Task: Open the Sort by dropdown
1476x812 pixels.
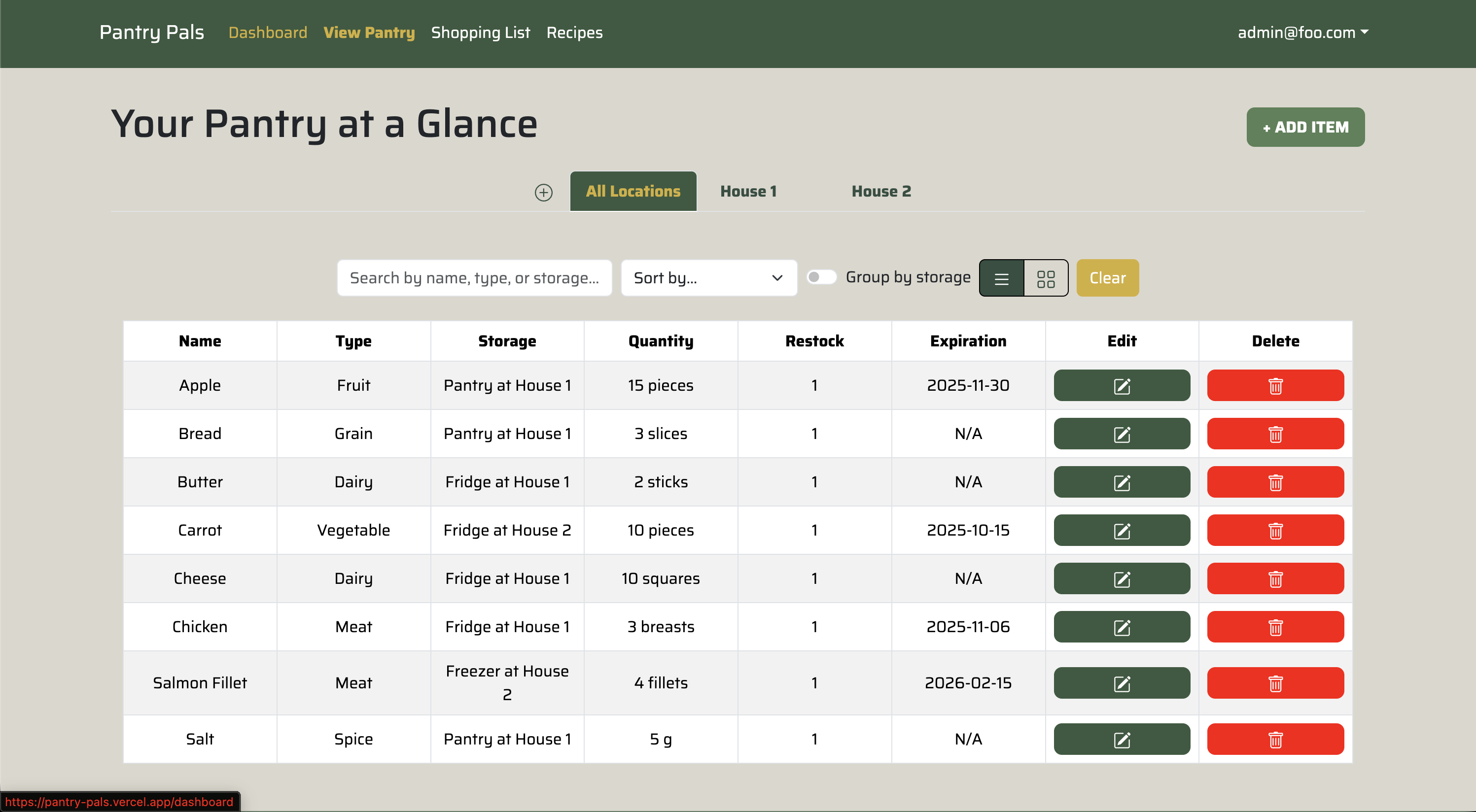Action: pyautogui.click(x=709, y=278)
